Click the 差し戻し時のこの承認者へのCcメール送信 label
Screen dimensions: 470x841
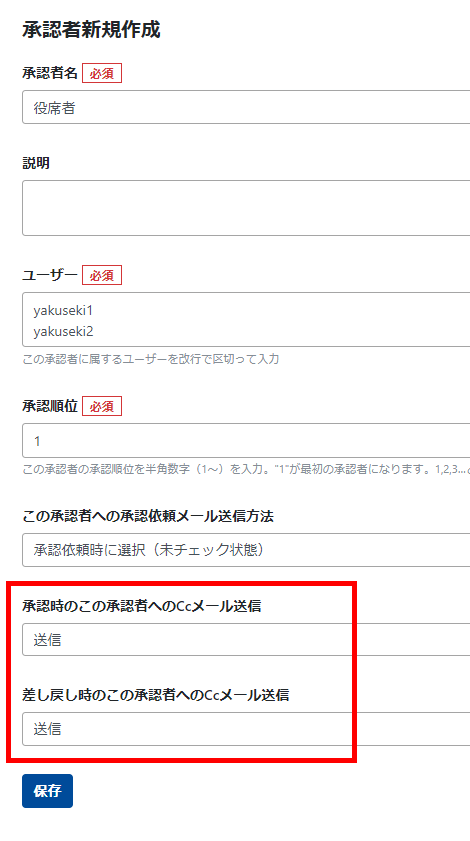pos(156,695)
